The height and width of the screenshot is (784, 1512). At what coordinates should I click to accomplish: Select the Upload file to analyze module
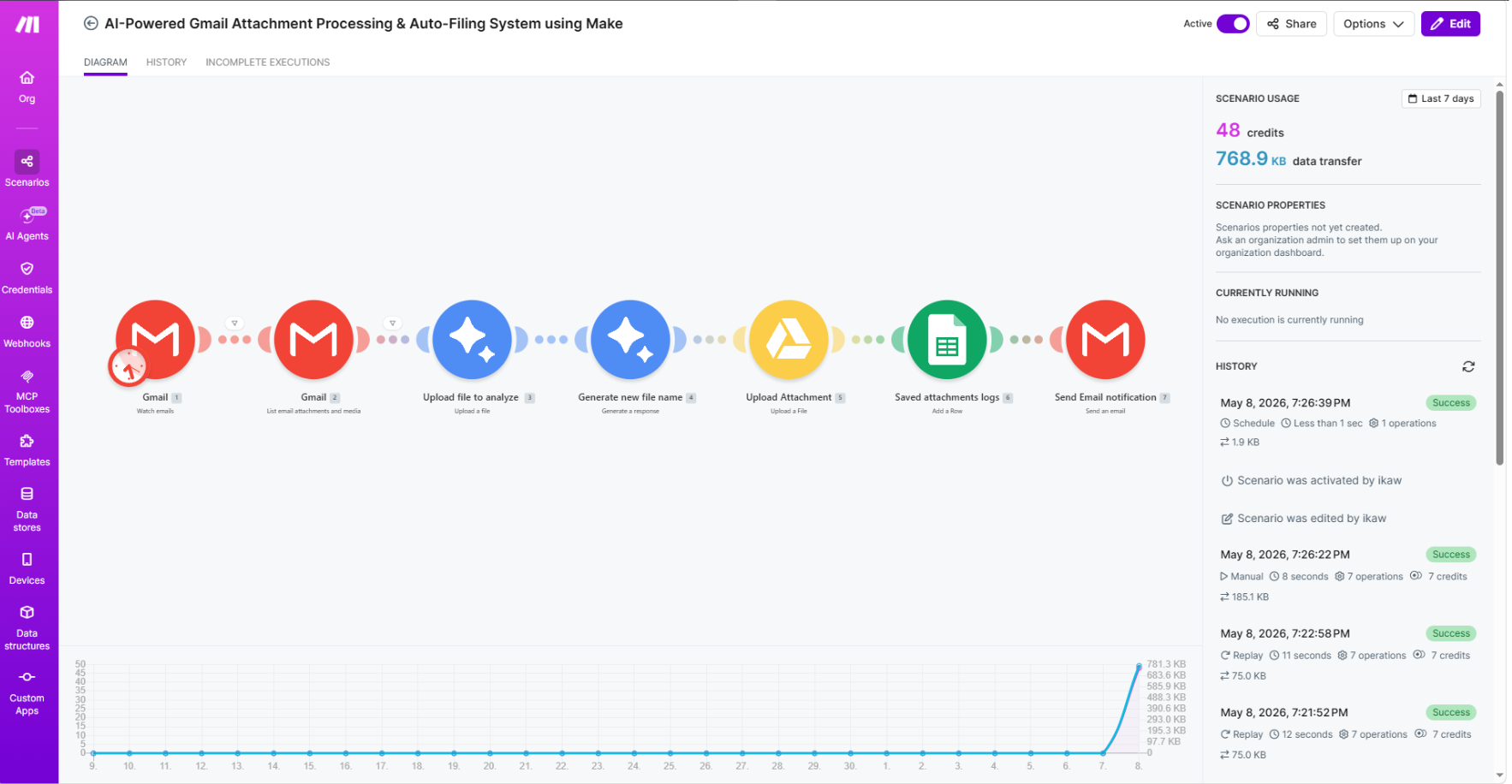tap(473, 340)
